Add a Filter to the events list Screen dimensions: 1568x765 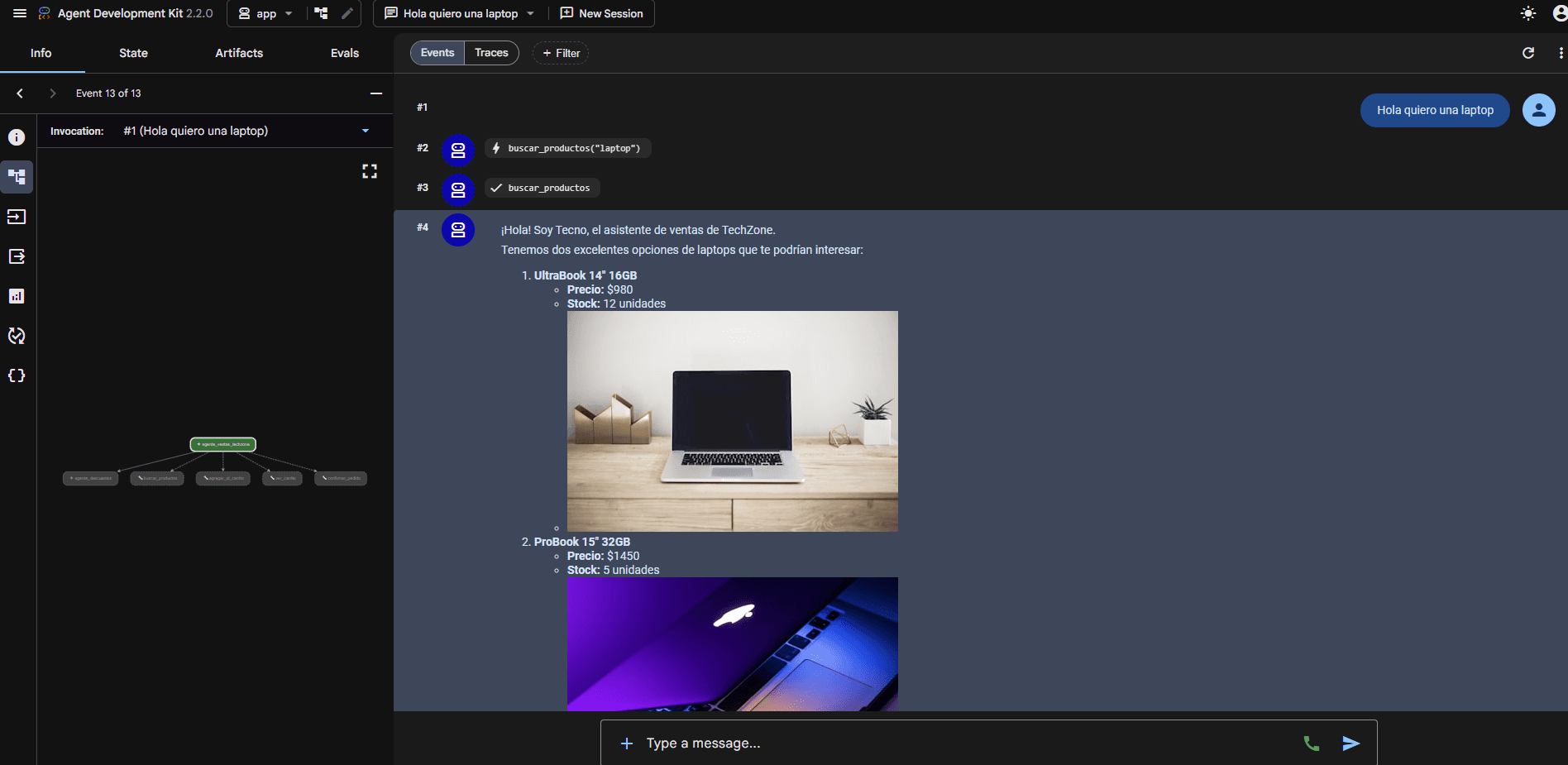pyautogui.click(x=561, y=53)
